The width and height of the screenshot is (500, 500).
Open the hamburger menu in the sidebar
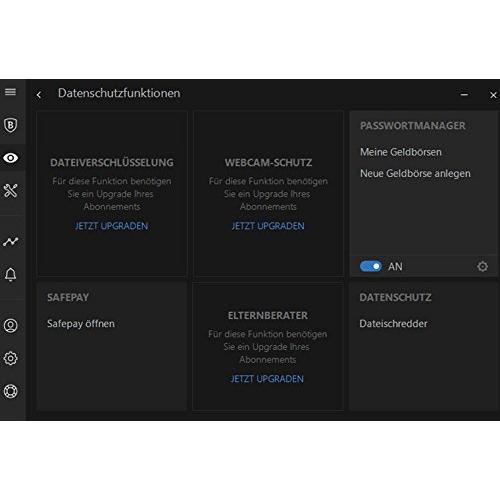pyautogui.click(x=10, y=92)
